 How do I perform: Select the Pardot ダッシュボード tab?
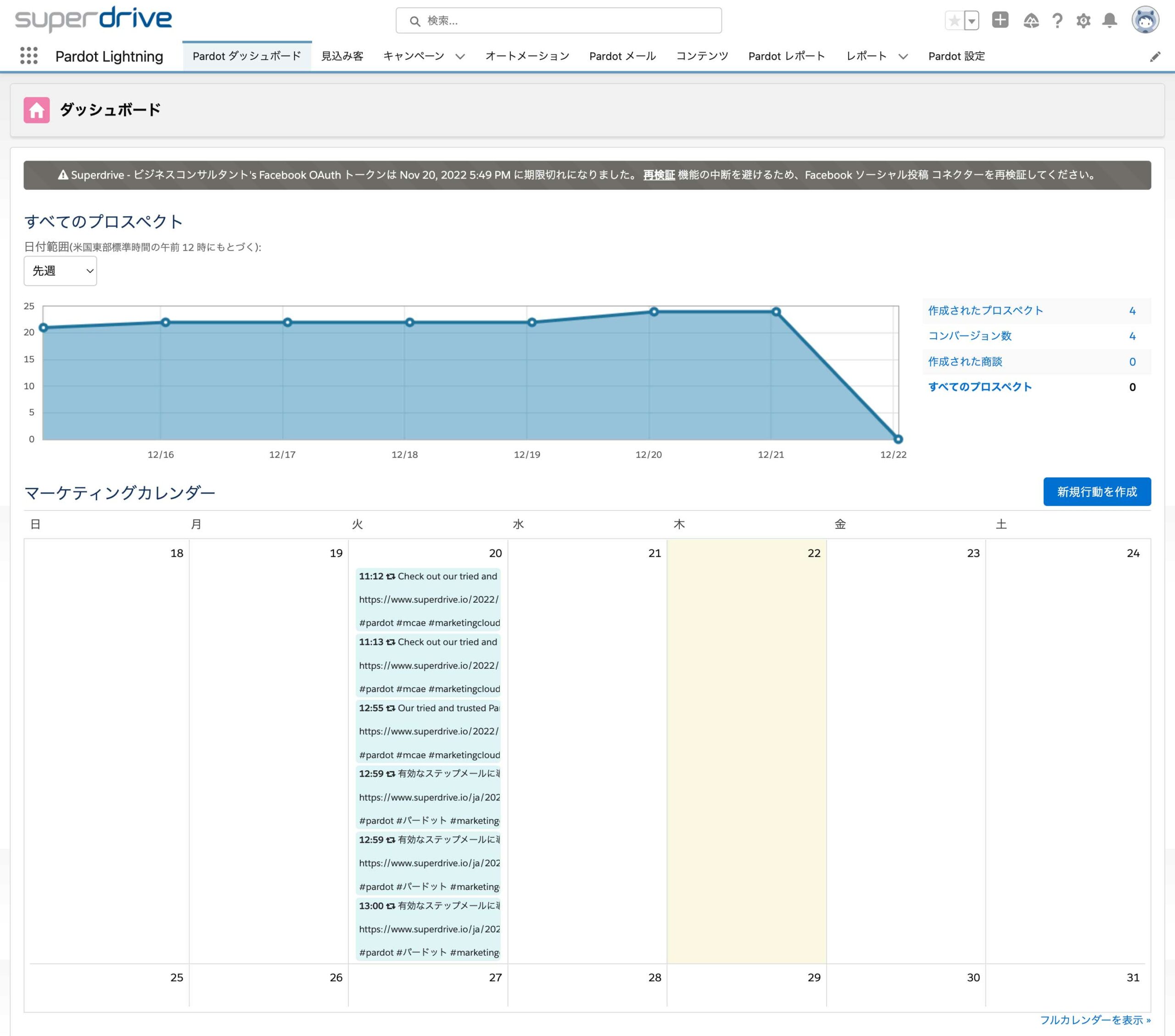(247, 56)
